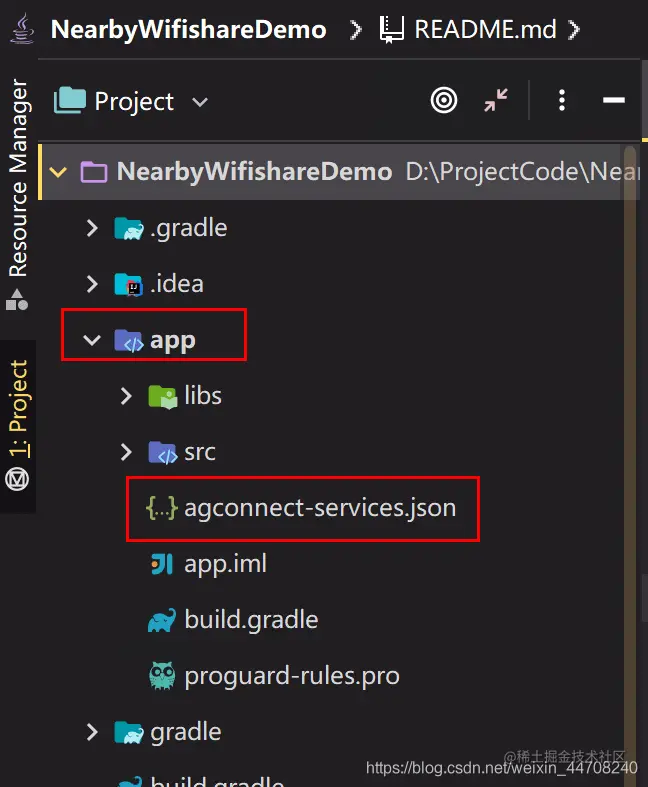Click the Java project icon beside NearbyWifishareDemo
The height and width of the screenshot is (787, 648).
22,29
